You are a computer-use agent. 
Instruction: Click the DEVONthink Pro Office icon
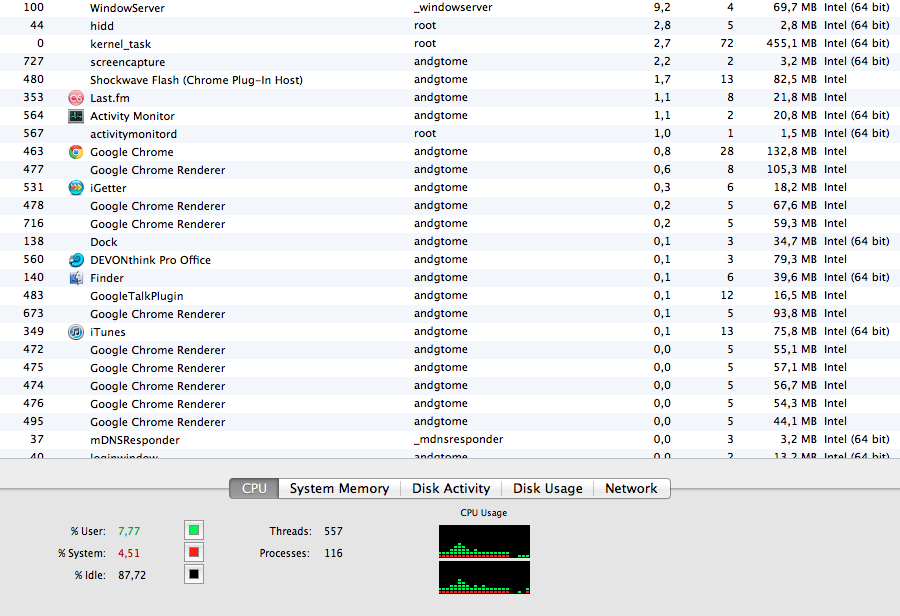[76, 260]
